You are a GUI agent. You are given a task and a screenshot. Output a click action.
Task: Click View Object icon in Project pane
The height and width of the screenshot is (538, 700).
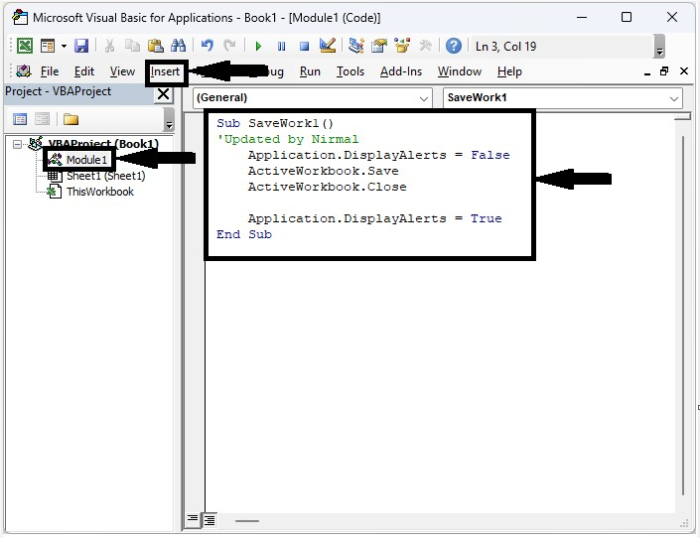[x=42, y=119]
